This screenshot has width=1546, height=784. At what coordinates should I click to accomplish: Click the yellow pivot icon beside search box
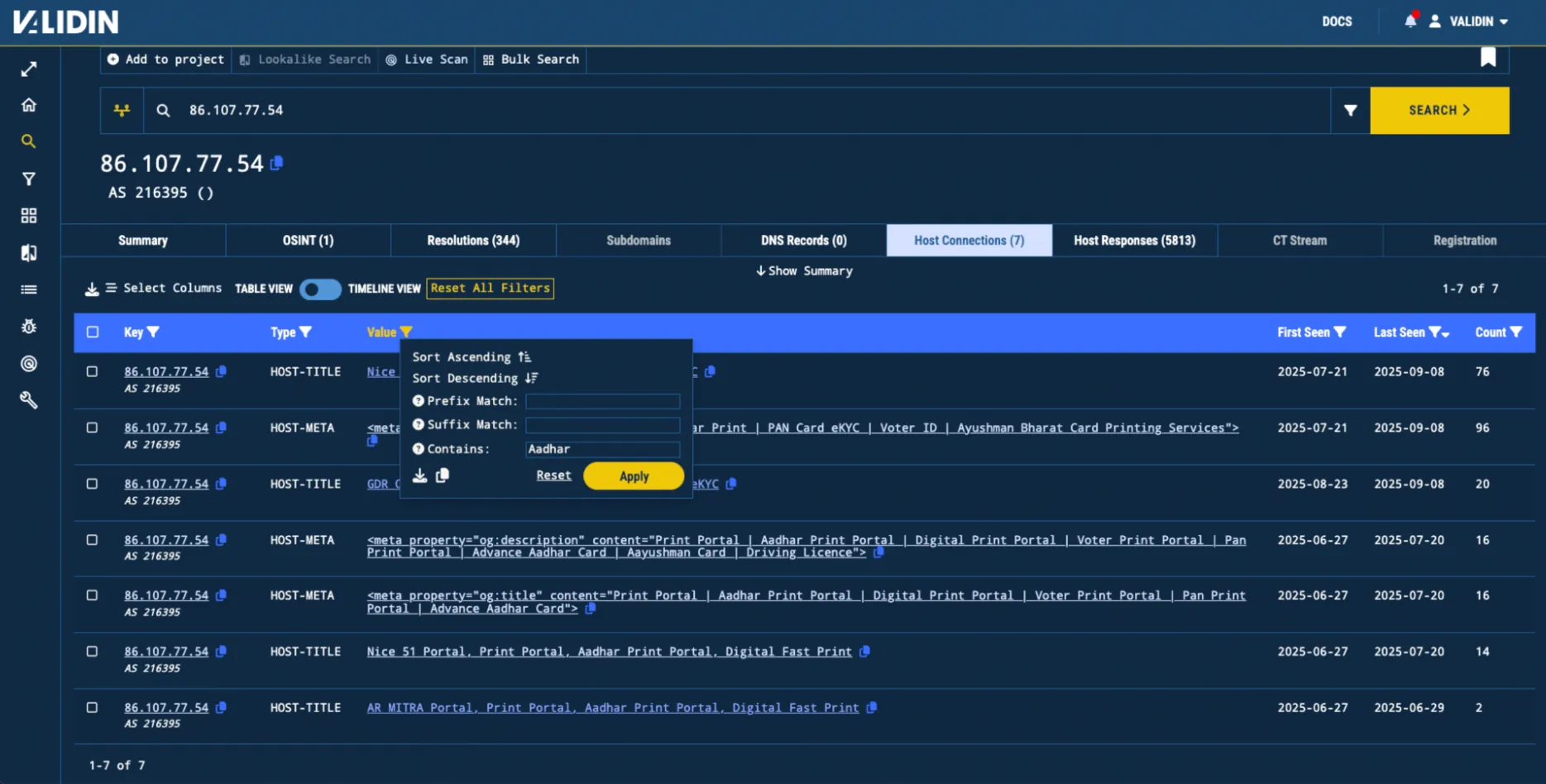tap(122, 110)
